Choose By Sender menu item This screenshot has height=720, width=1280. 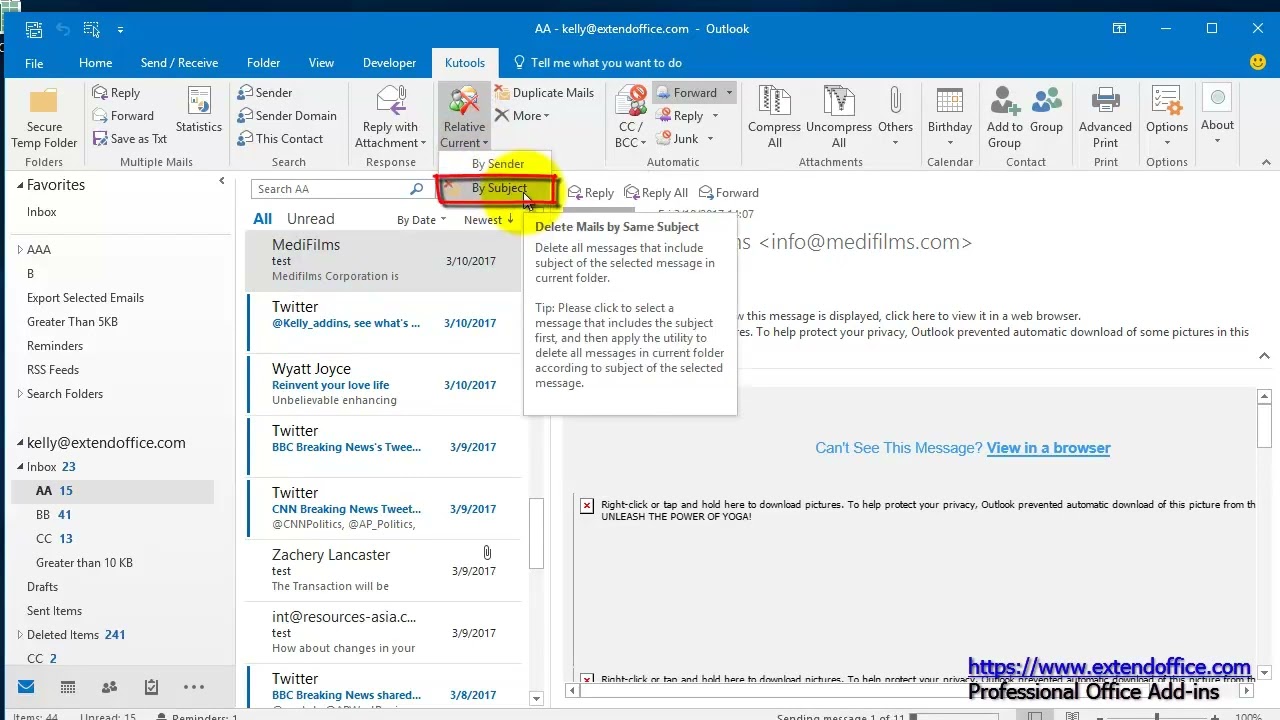(x=497, y=164)
